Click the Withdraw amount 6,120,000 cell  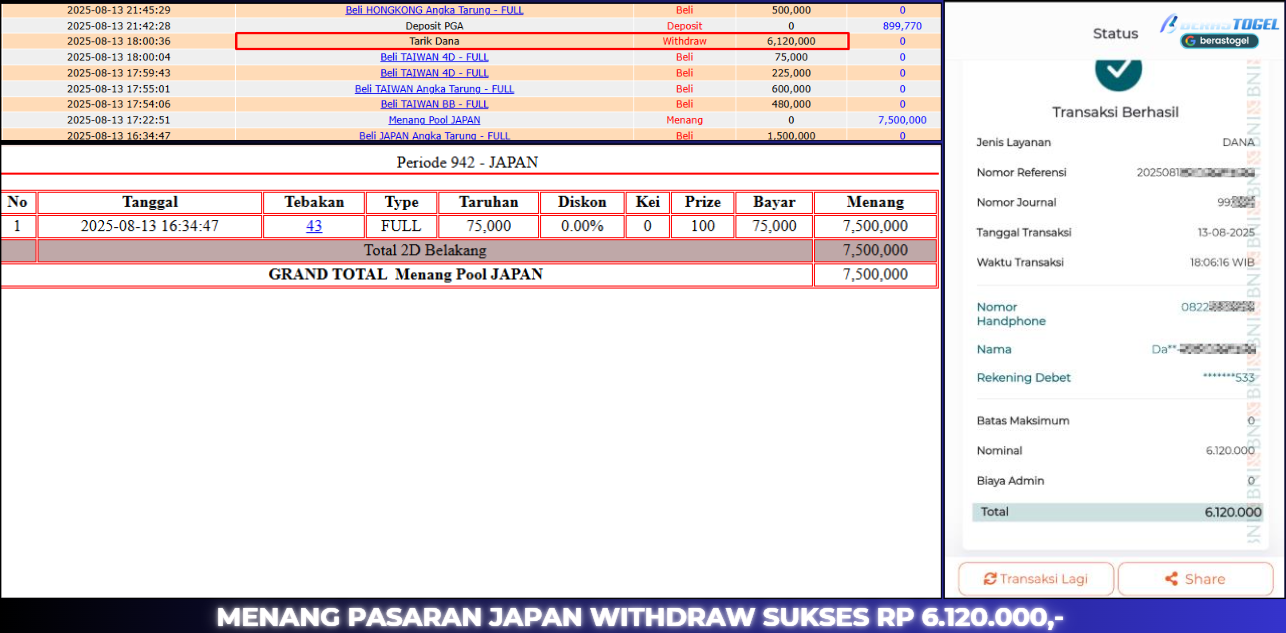point(791,41)
